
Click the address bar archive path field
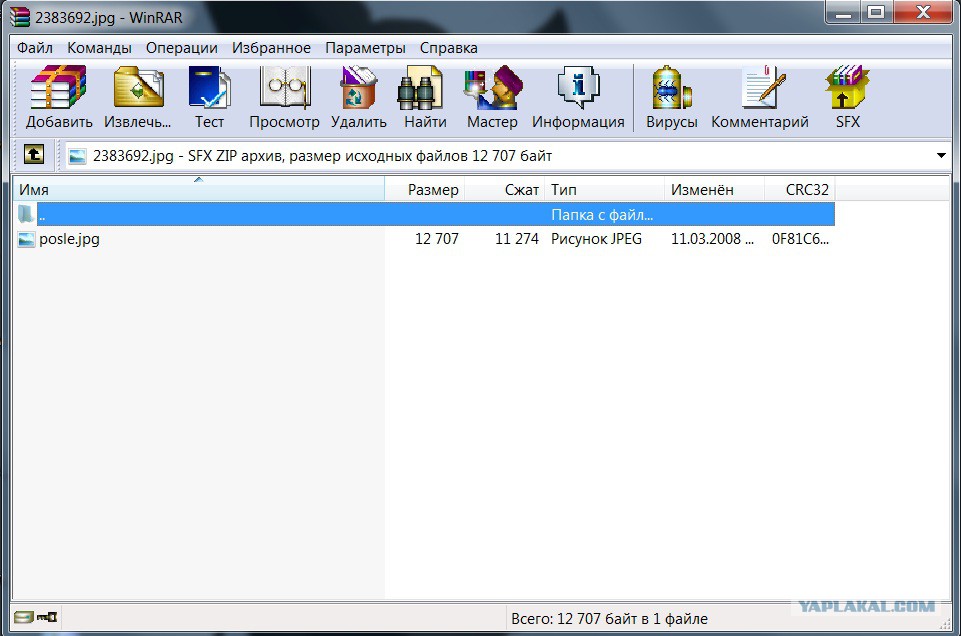pos(500,156)
